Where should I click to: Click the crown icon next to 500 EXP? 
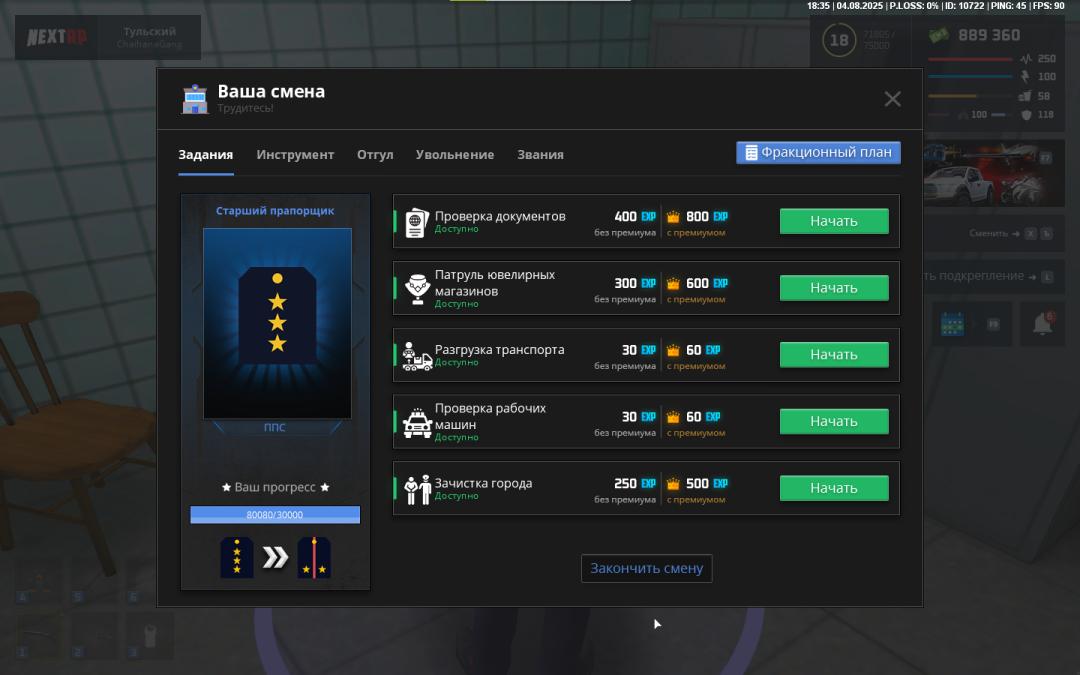673,484
